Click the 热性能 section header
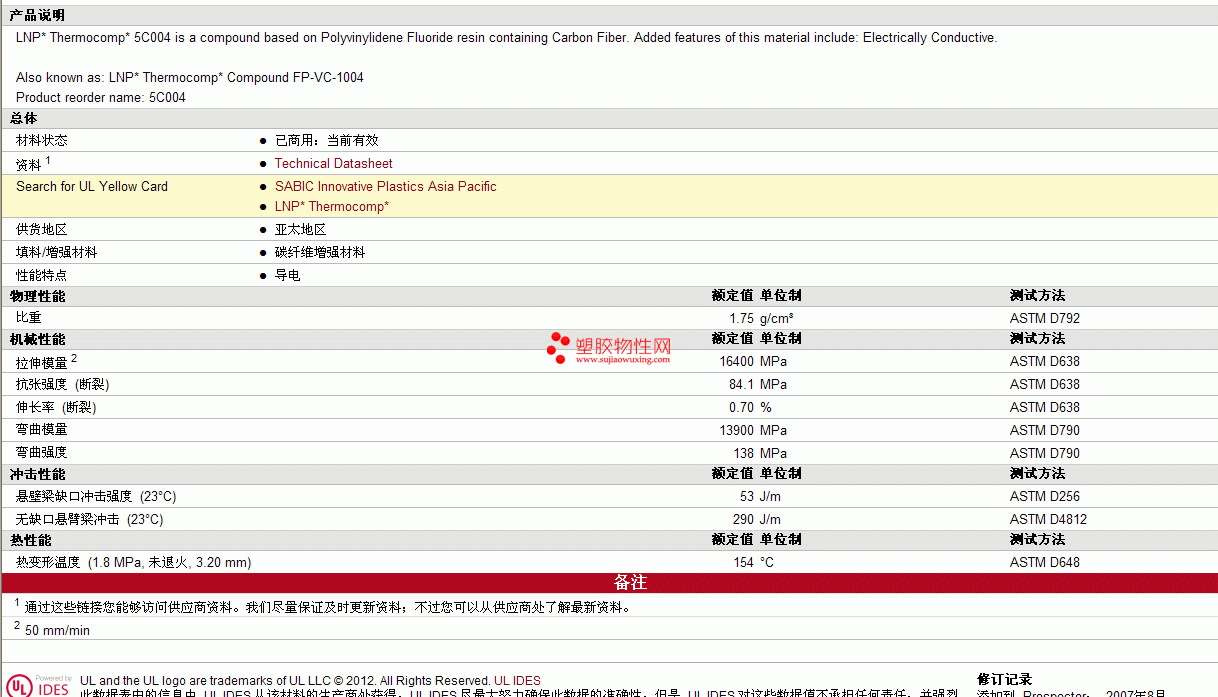 pos(30,540)
